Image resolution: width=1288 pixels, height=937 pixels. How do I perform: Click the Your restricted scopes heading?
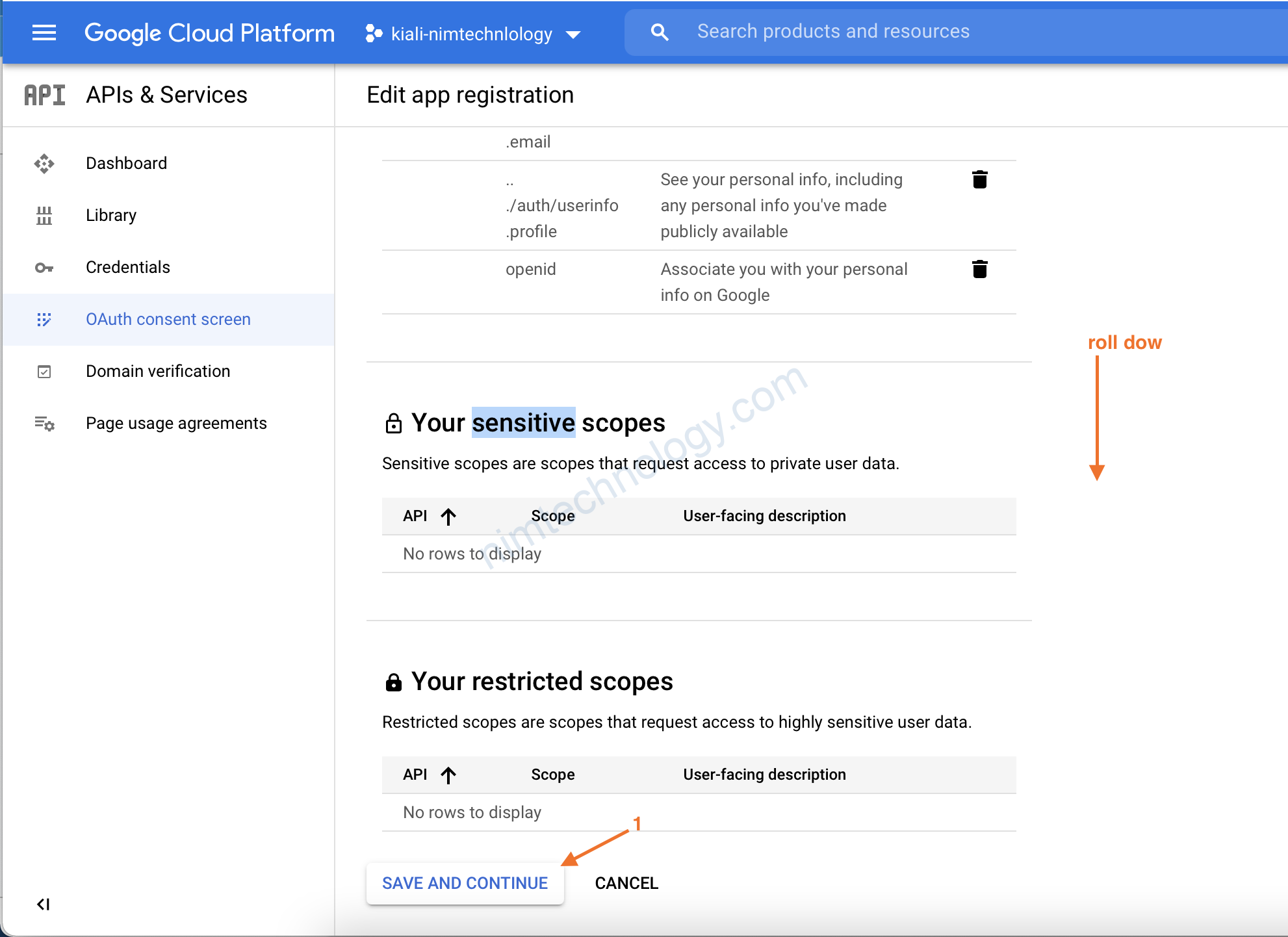(542, 682)
